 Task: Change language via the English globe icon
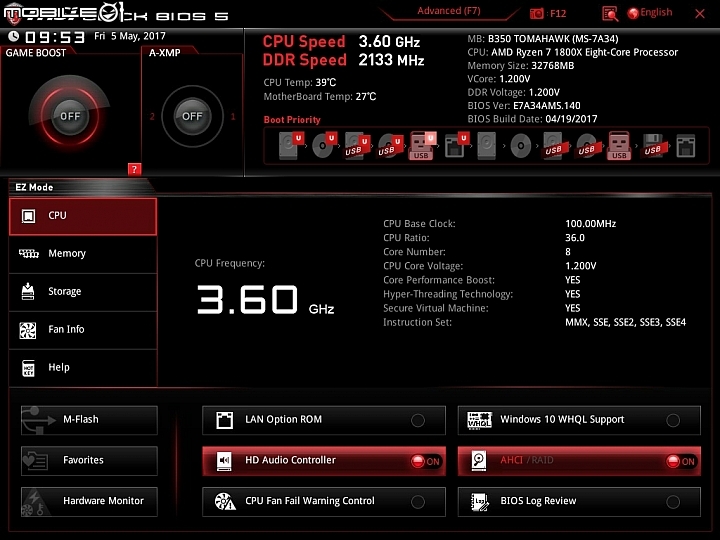click(x=649, y=13)
